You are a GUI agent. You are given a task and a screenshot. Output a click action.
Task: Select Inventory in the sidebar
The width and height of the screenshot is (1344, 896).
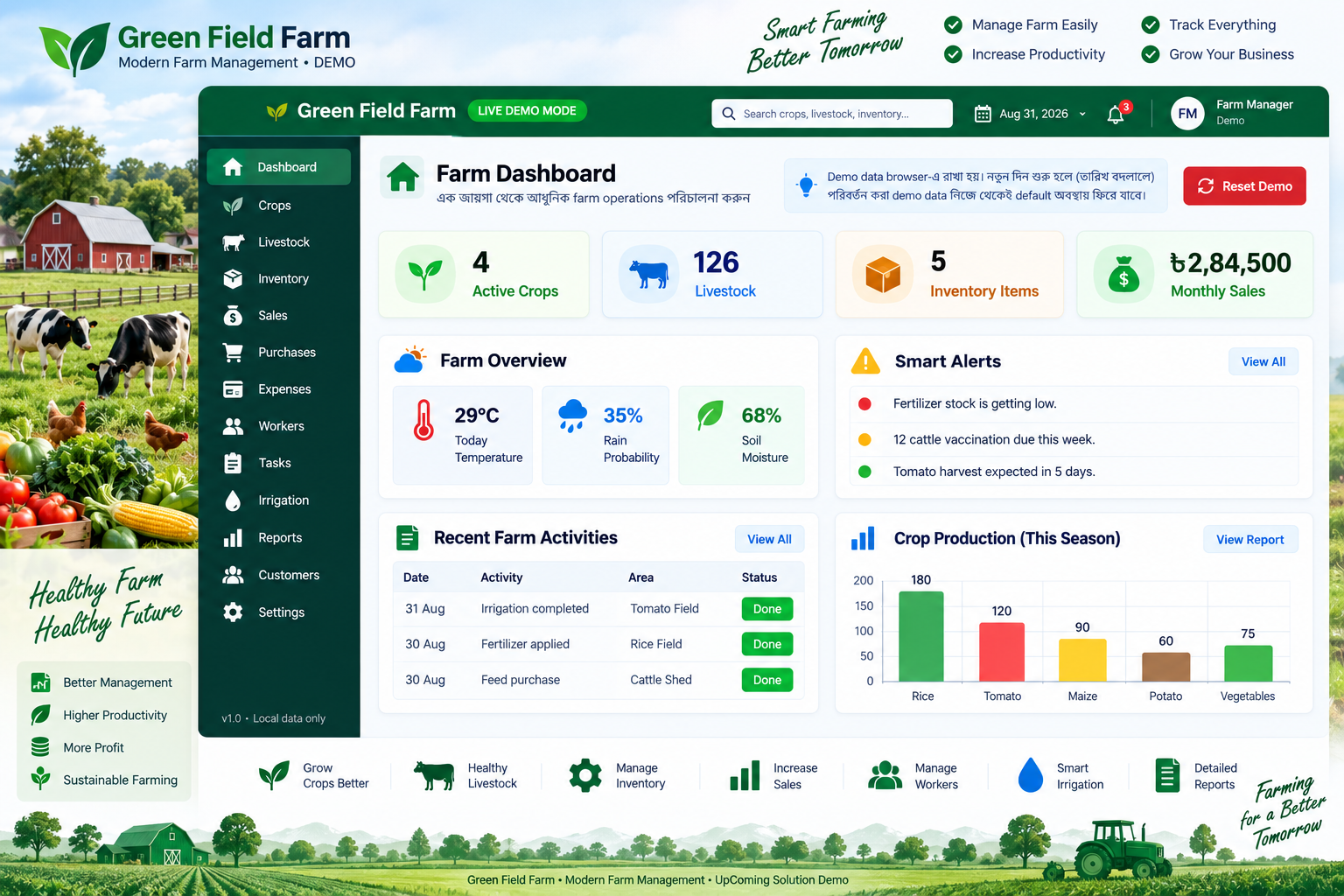click(278, 279)
